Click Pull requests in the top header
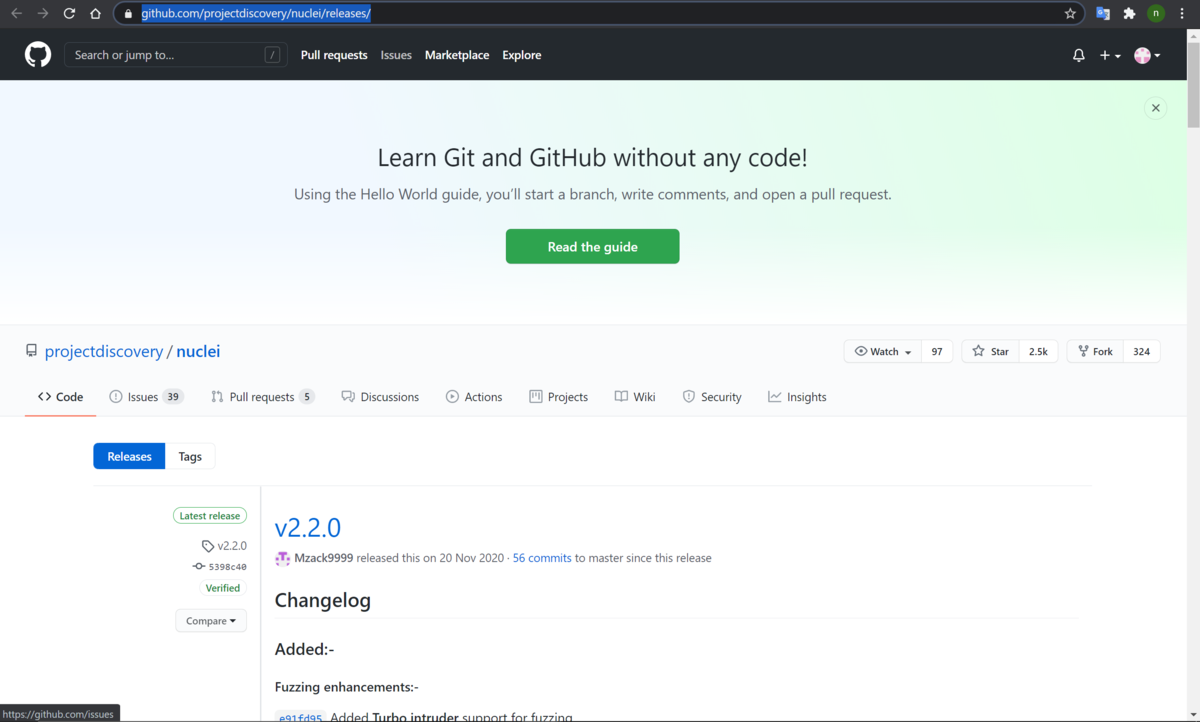The image size is (1200, 722). pos(334,55)
